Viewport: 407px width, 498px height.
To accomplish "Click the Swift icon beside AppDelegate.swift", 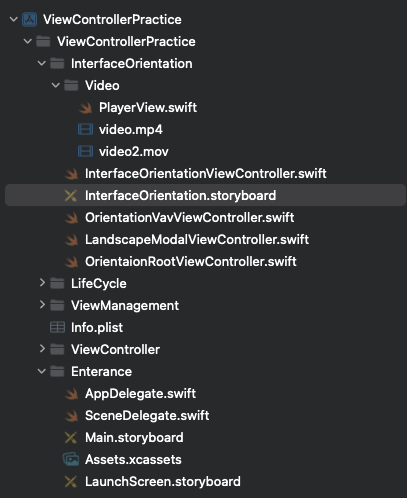I will [x=71, y=394].
